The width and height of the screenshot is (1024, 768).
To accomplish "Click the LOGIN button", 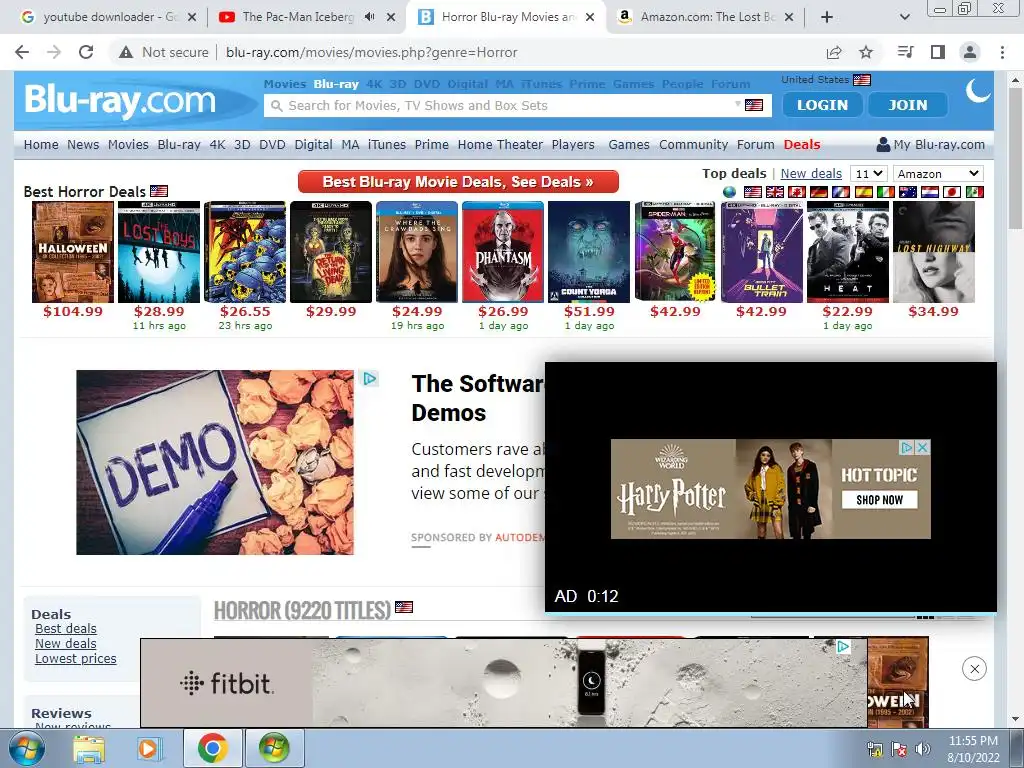I will point(822,104).
